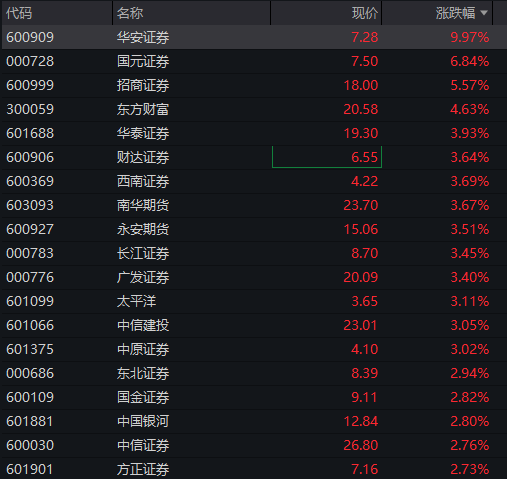Screen dimensions: 507x479
Task: Open the 中国银河 stock name
Action: tap(143, 421)
